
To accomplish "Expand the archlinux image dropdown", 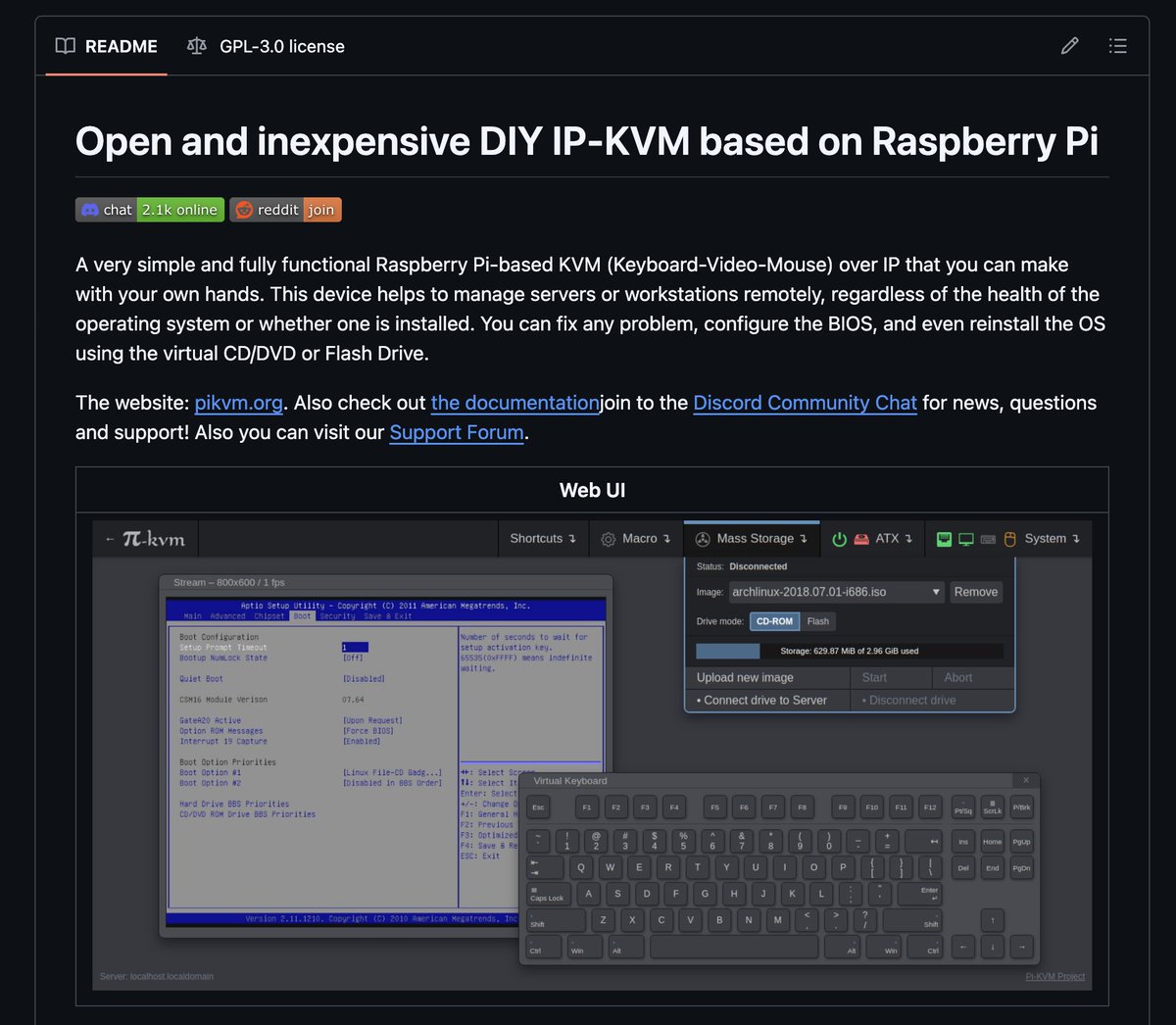I will 837,592.
